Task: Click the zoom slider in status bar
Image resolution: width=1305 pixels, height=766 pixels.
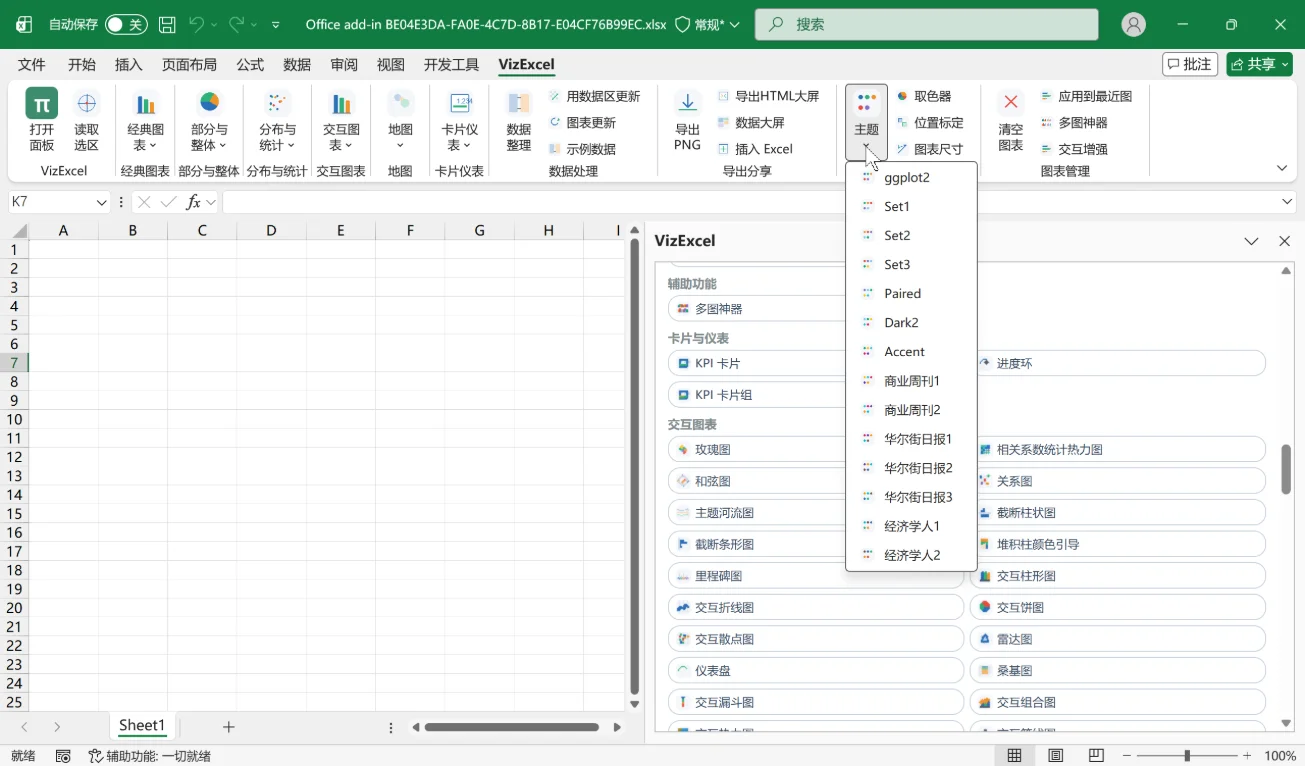Action: coord(1186,756)
